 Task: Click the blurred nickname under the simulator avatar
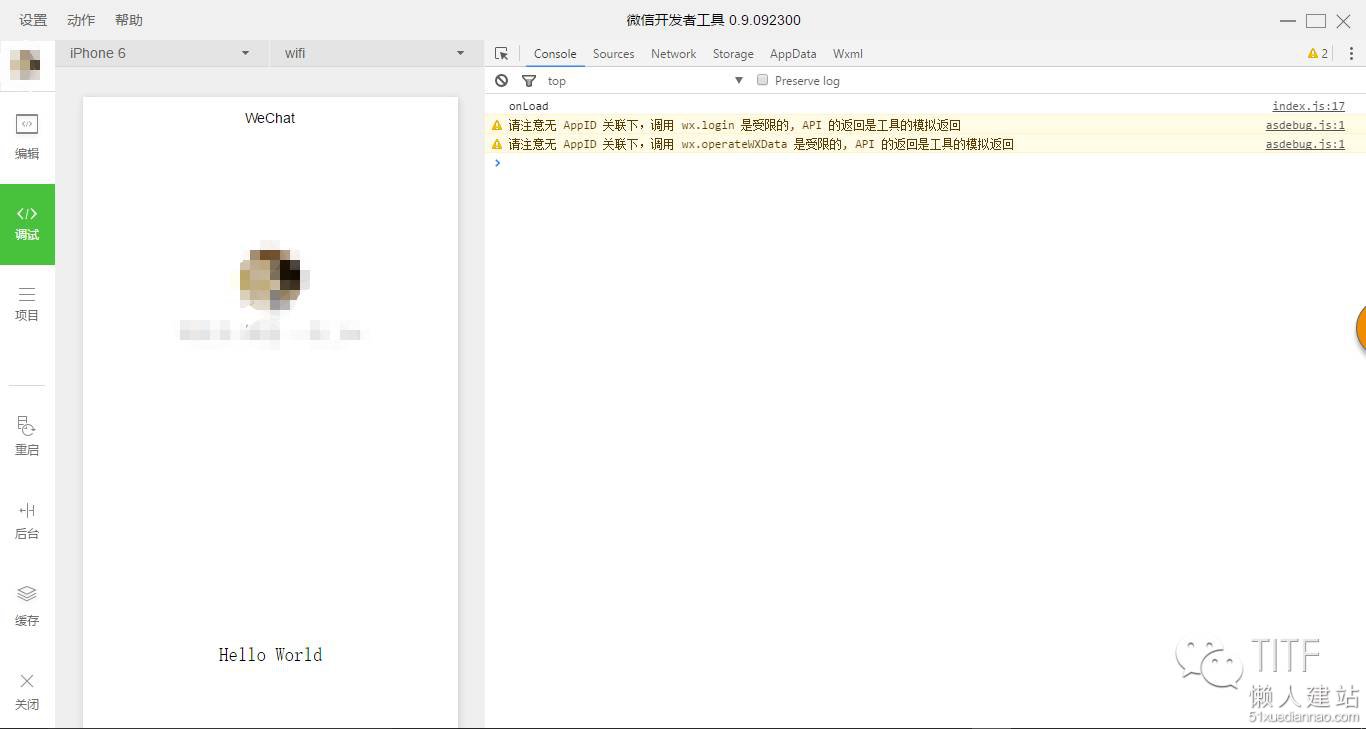(270, 332)
